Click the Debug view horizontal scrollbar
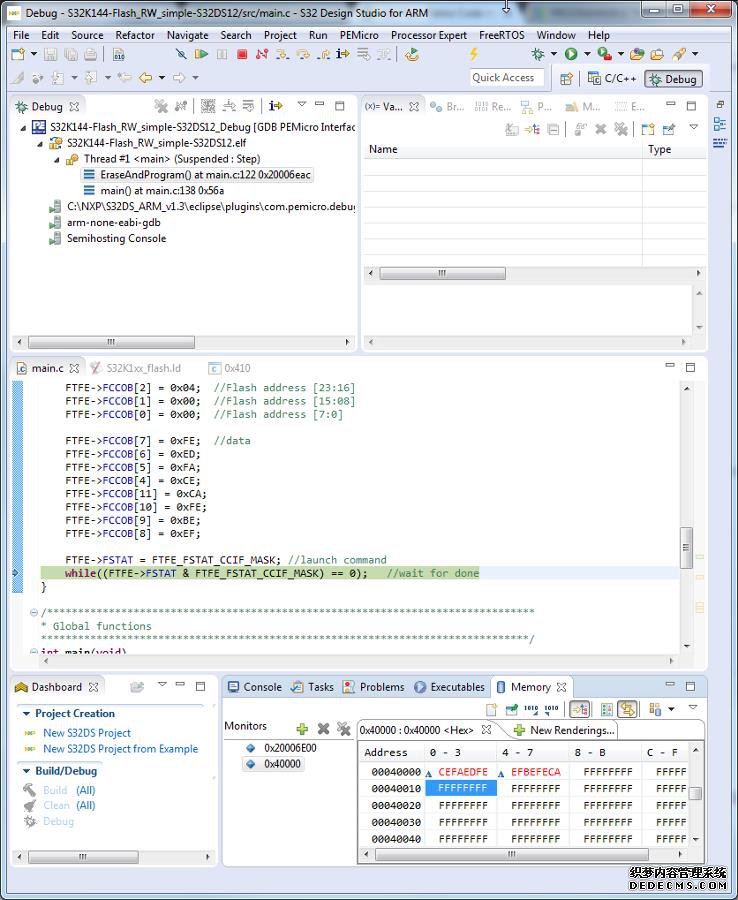The image size is (738, 900). pos(111,342)
